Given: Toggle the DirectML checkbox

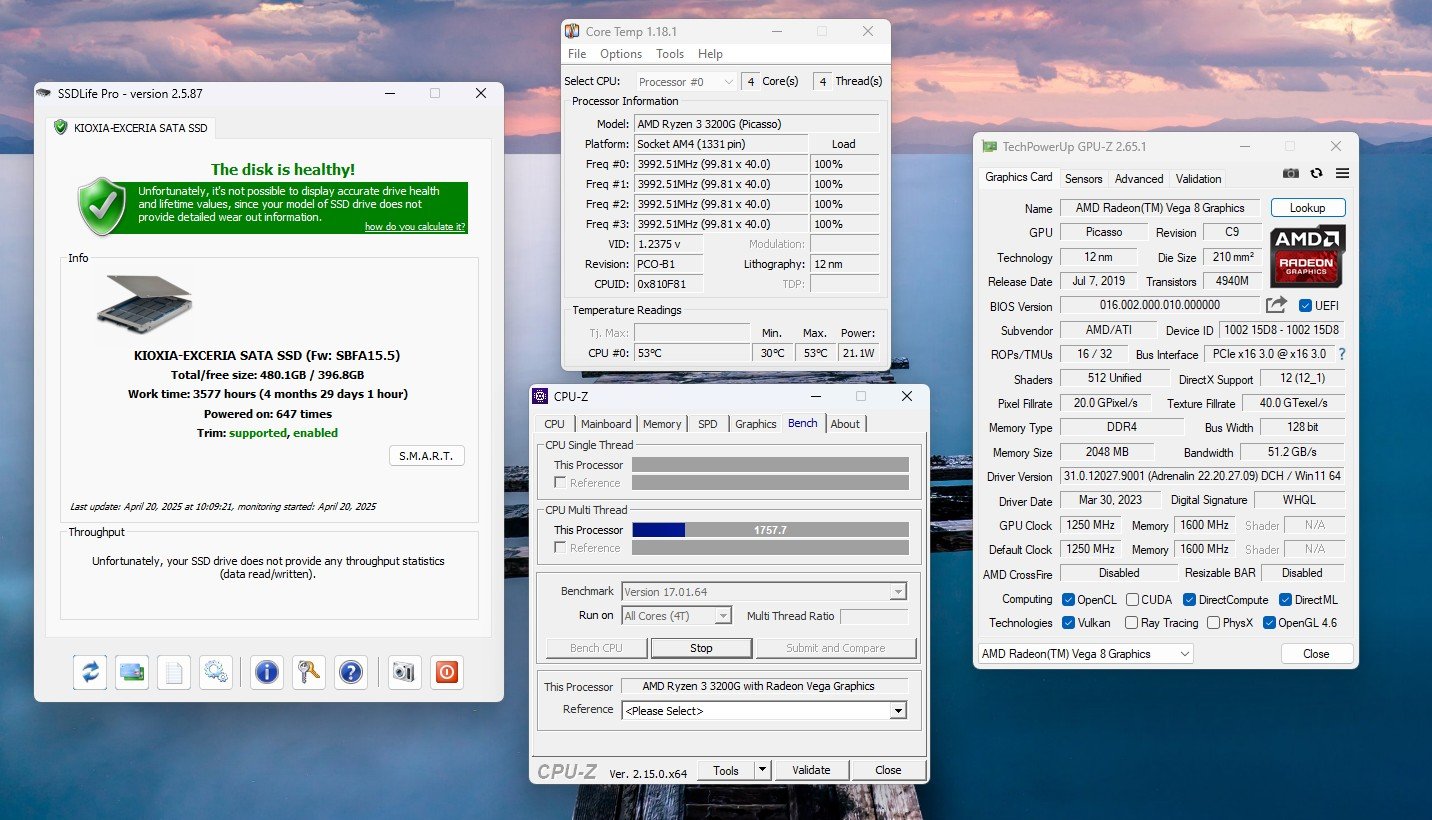Looking at the screenshot, I should pyautogui.click(x=1286, y=600).
